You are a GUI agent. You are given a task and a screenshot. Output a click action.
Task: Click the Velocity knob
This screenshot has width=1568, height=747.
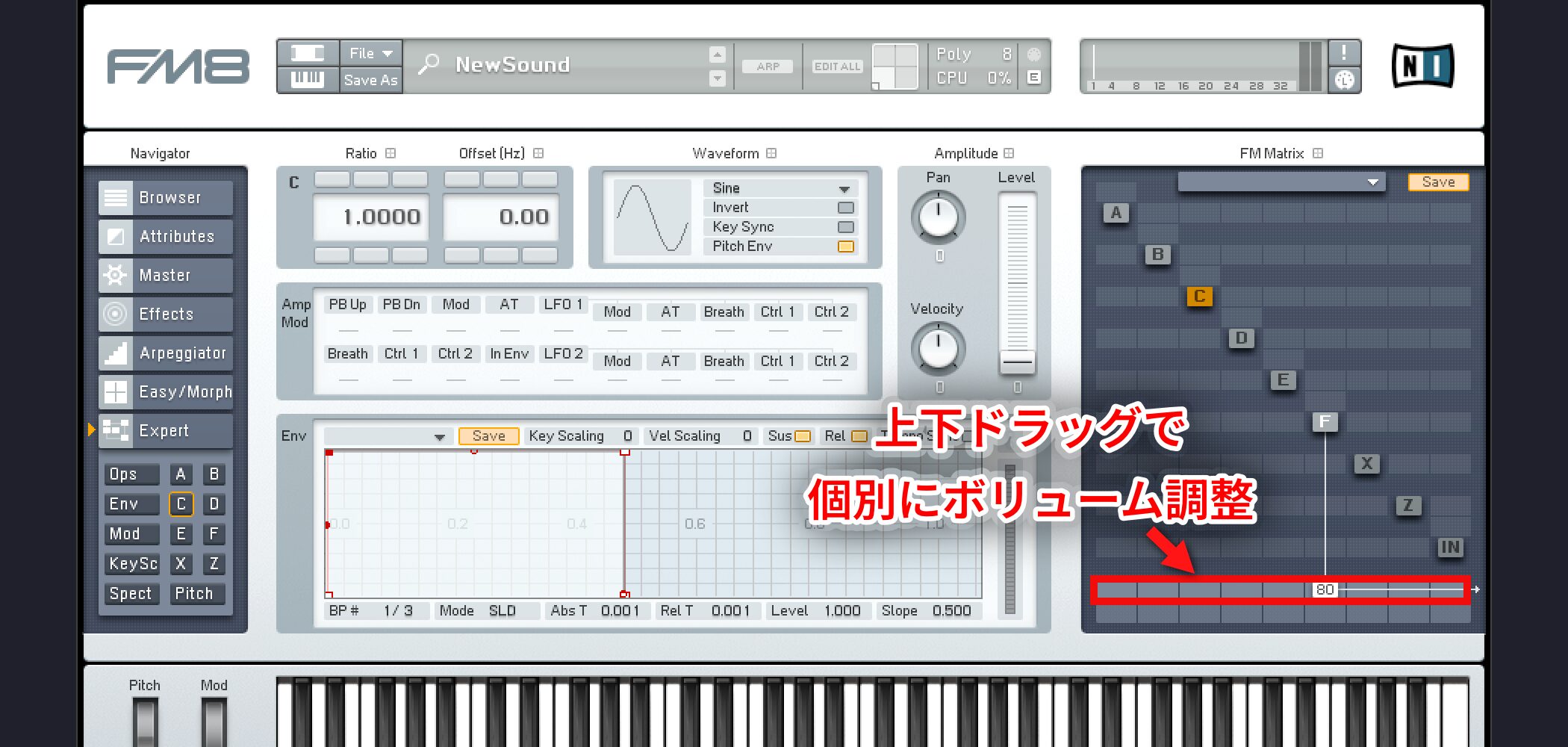pyautogui.click(x=939, y=349)
